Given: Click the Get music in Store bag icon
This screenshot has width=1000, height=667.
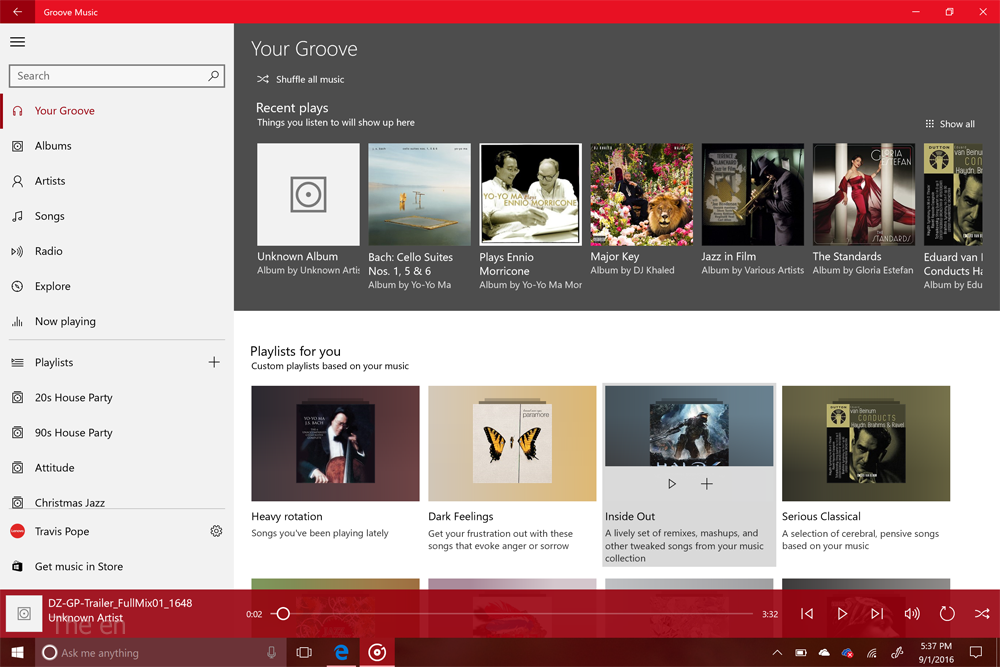Looking at the screenshot, I should pos(18,566).
